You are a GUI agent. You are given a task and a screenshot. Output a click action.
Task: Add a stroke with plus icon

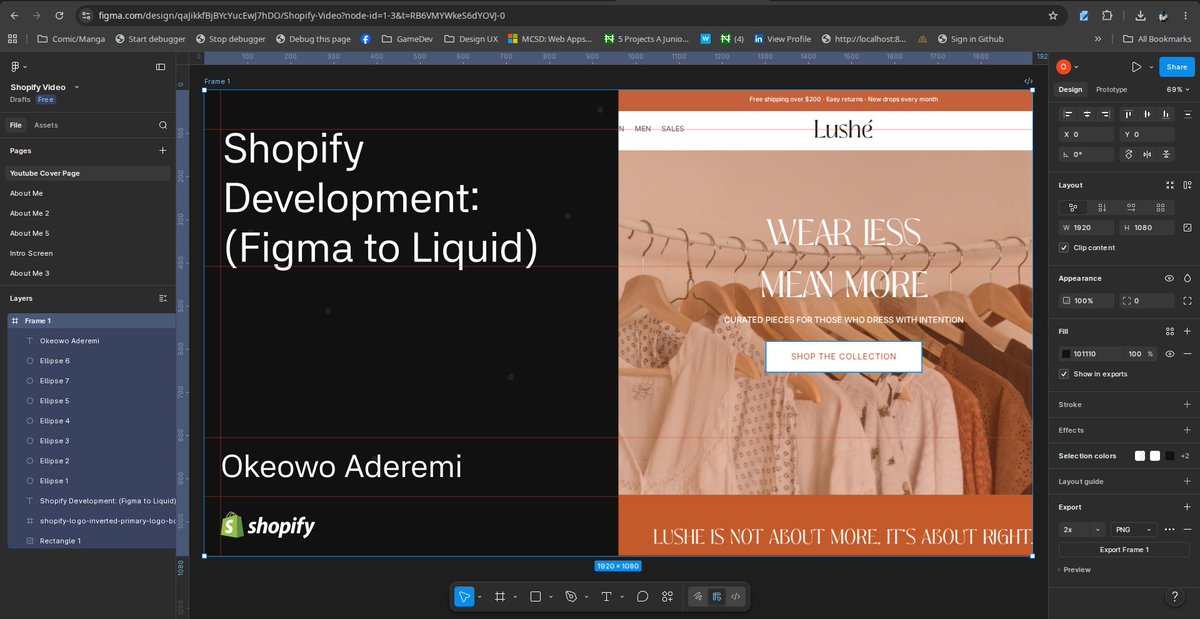(x=1187, y=404)
